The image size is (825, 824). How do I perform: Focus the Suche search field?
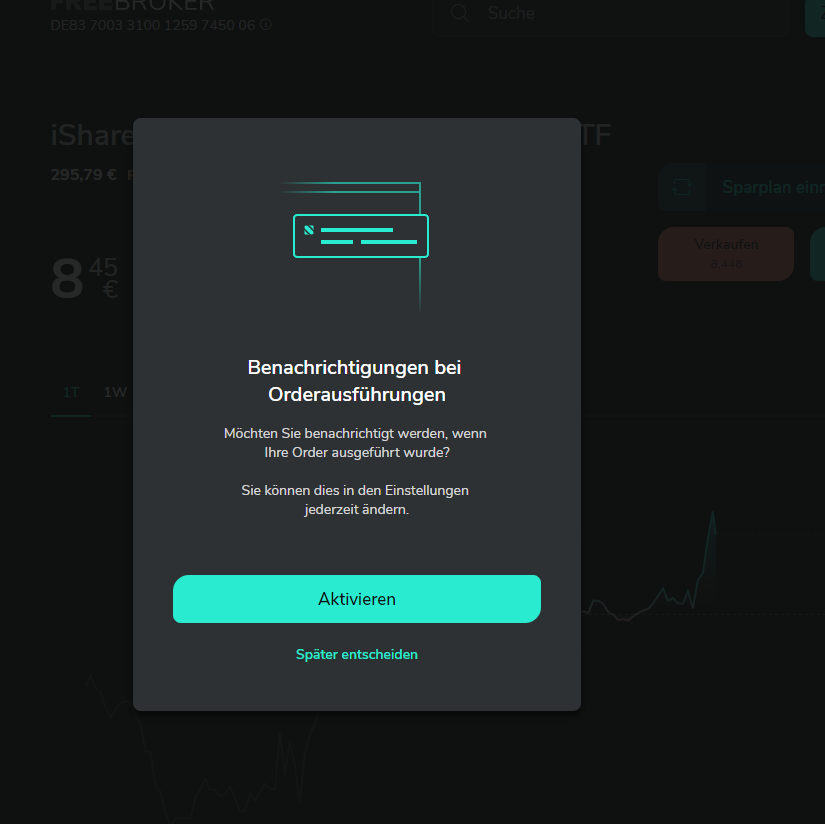click(610, 15)
